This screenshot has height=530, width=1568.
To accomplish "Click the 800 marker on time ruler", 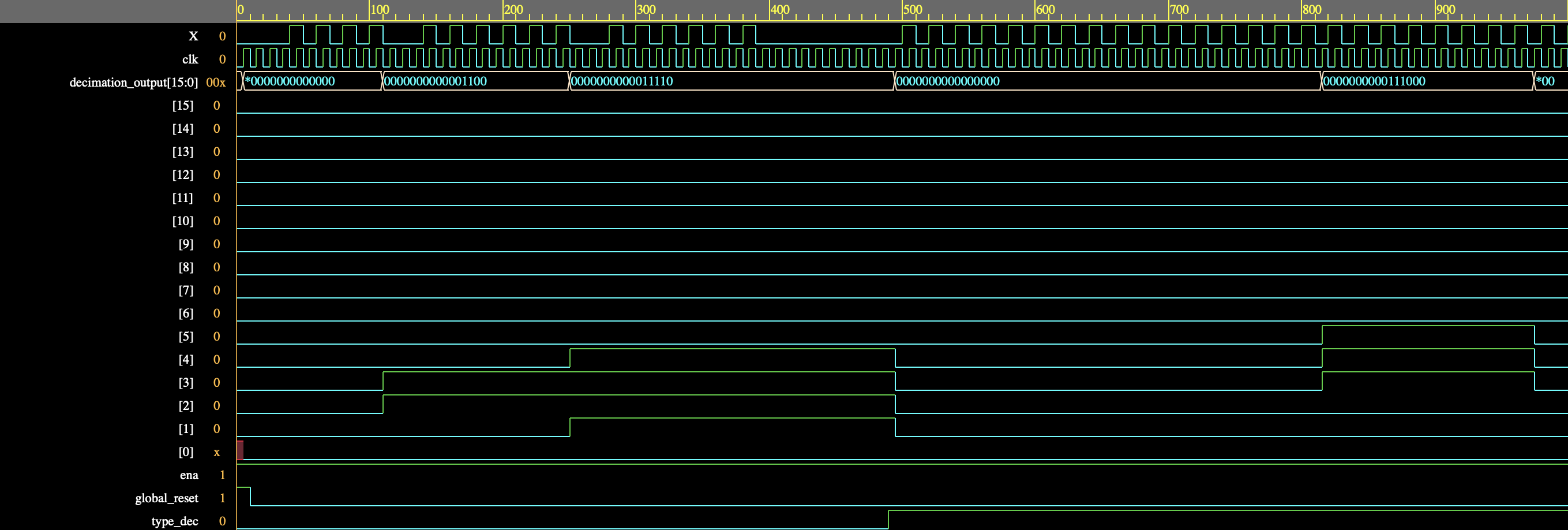I will point(1312,10).
